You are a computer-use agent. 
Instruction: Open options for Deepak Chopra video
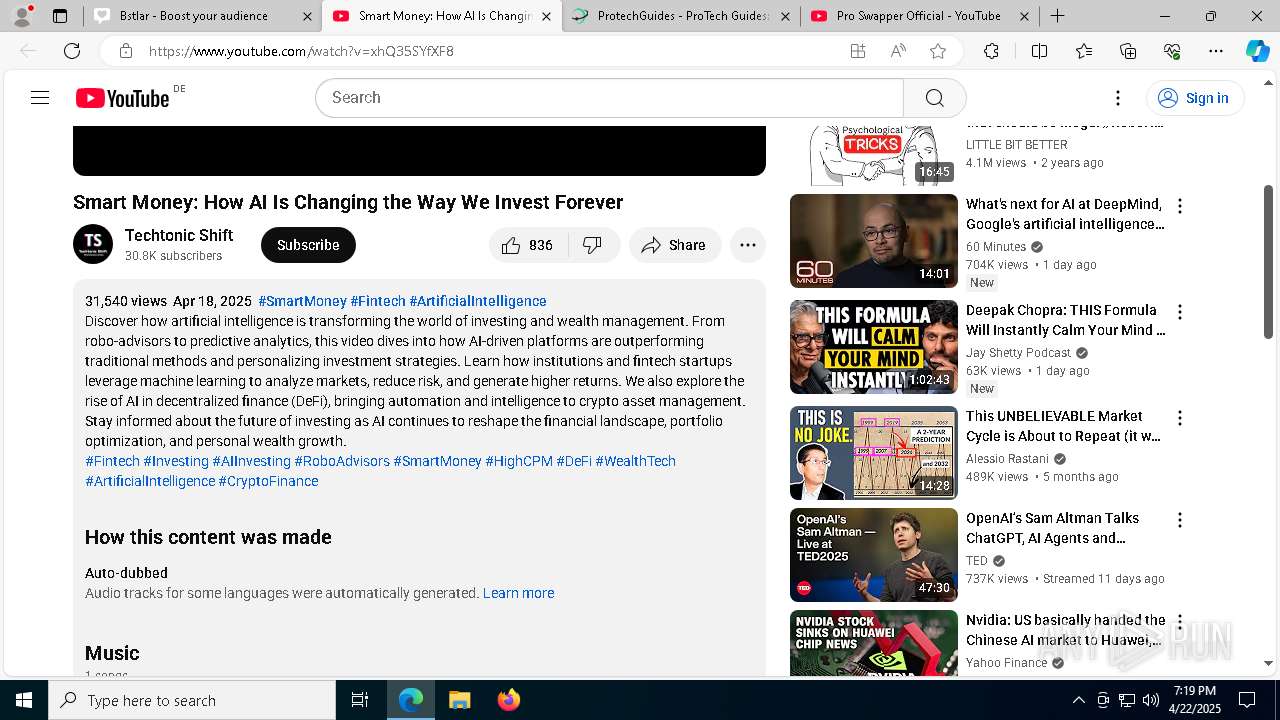pos(1180,312)
